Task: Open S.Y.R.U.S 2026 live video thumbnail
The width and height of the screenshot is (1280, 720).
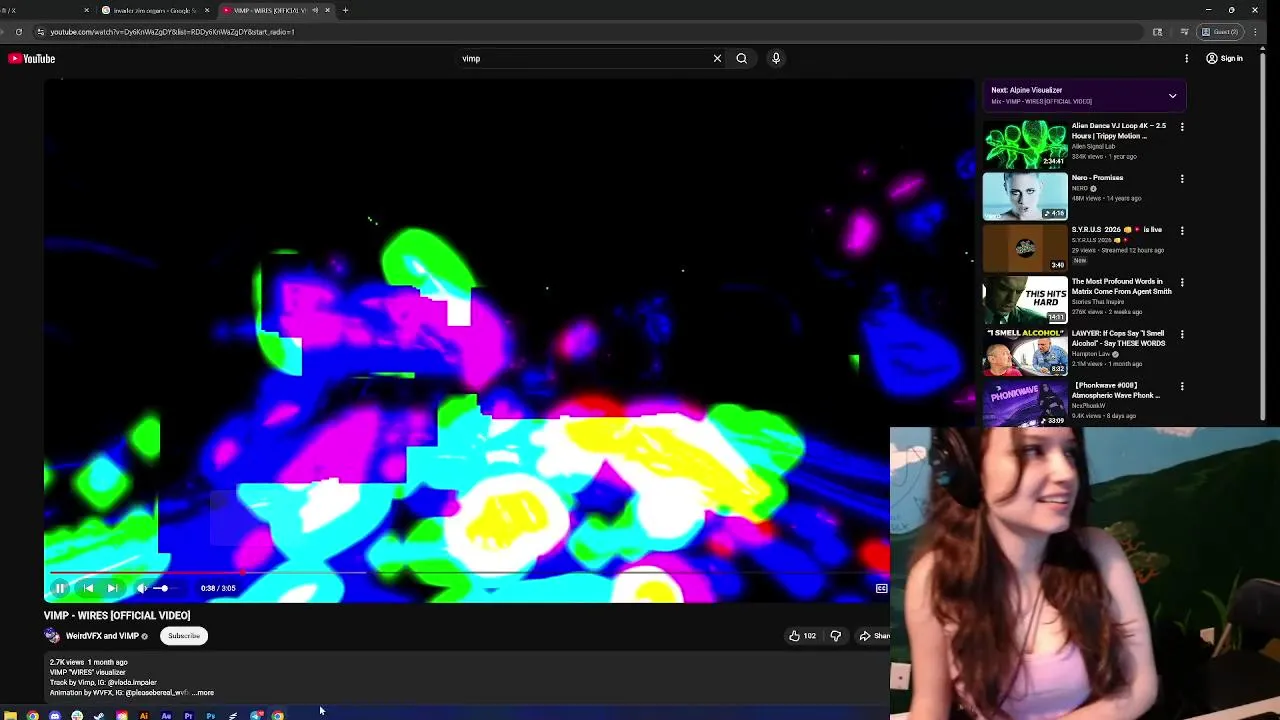Action: pos(1025,248)
